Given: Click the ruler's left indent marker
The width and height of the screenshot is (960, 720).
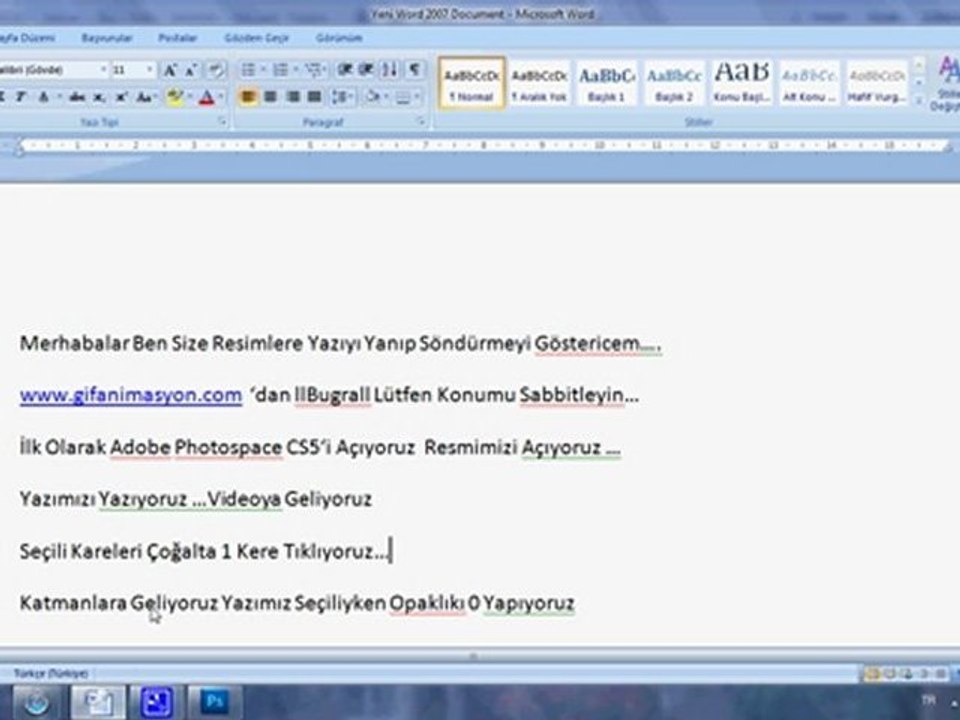Looking at the screenshot, I should [18, 147].
